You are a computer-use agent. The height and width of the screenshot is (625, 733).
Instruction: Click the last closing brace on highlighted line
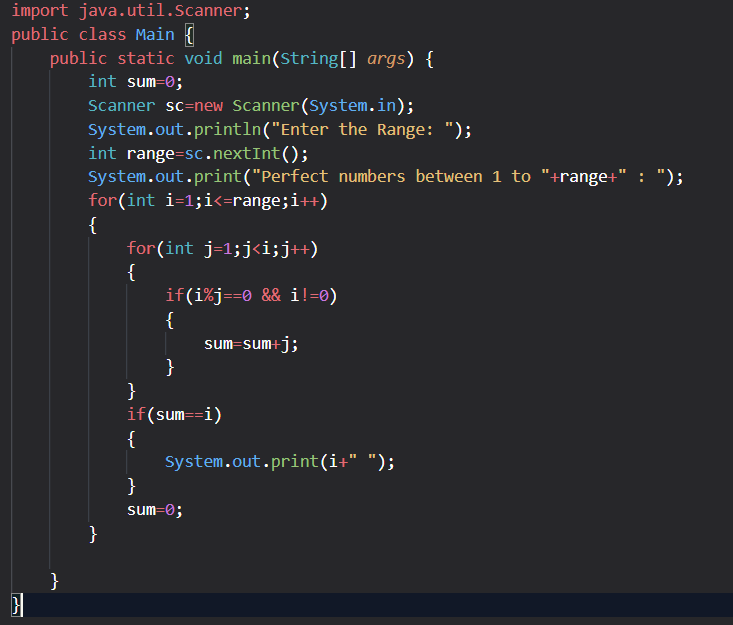pyautogui.click(x=16, y=605)
